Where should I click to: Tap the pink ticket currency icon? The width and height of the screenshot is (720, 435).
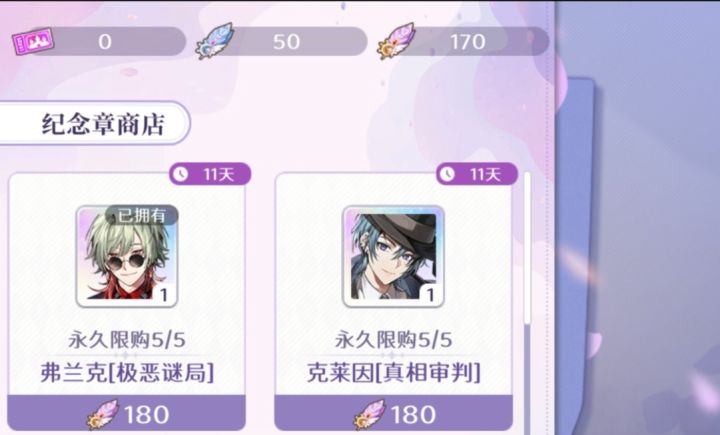(33, 41)
